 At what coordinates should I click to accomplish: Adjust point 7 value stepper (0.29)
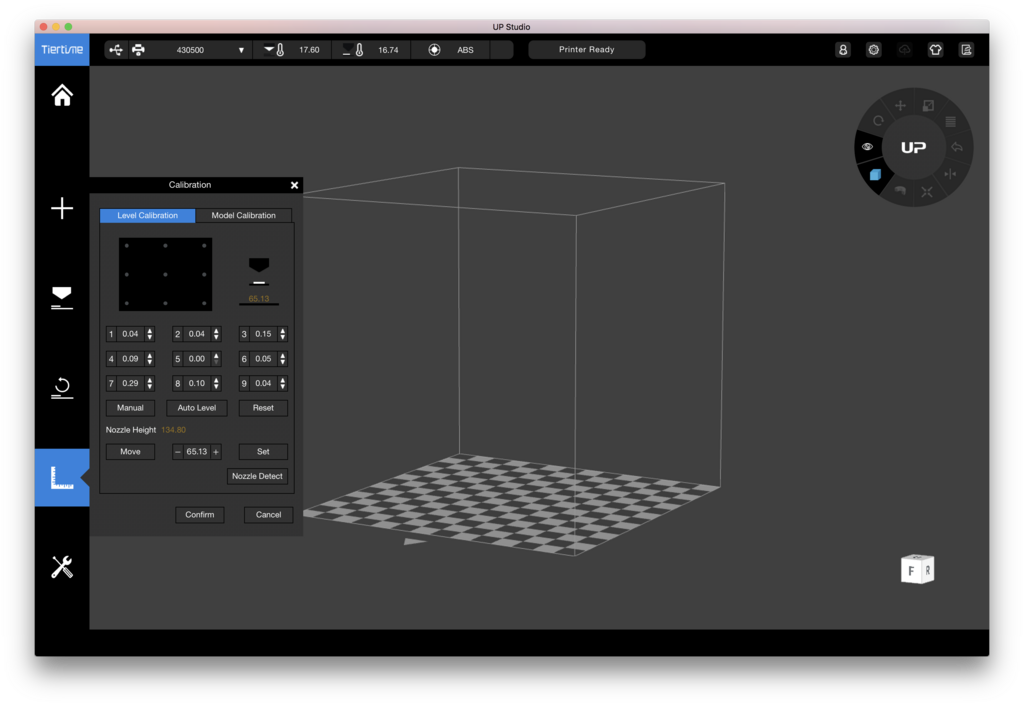pos(150,383)
